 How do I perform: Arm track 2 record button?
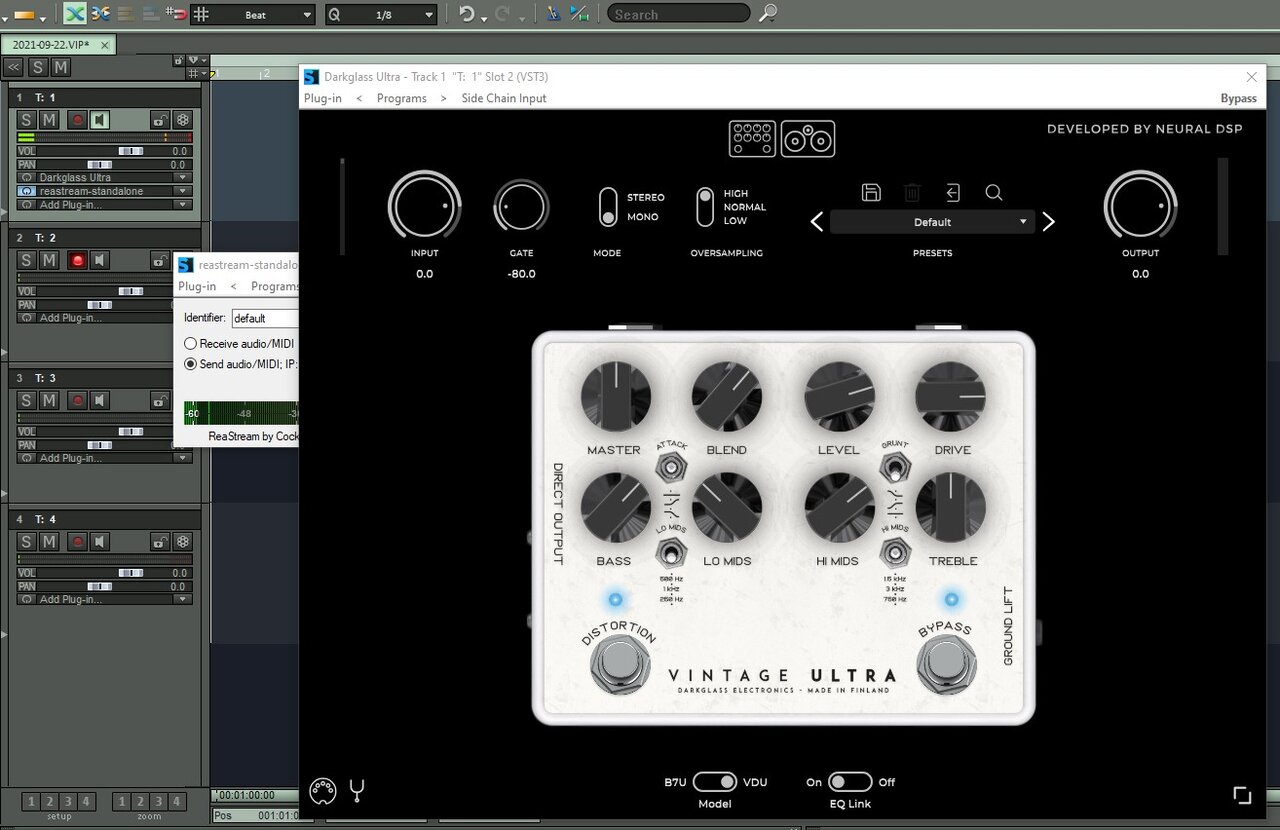[77, 260]
